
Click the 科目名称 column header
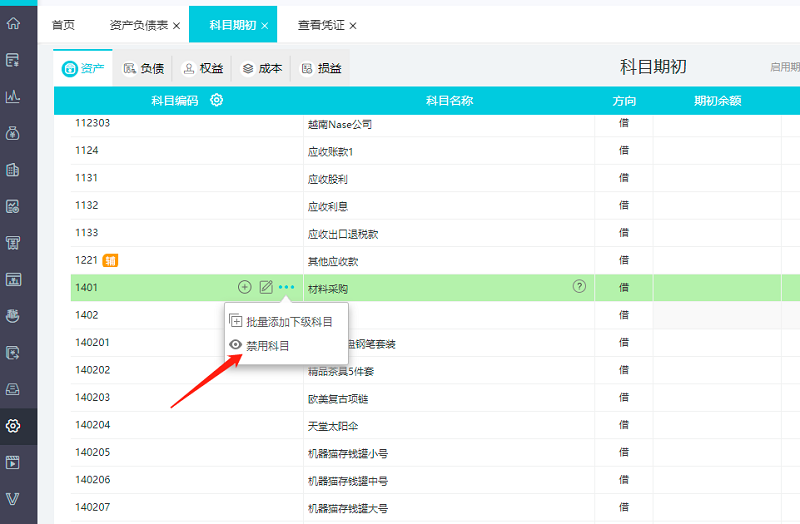(x=449, y=101)
